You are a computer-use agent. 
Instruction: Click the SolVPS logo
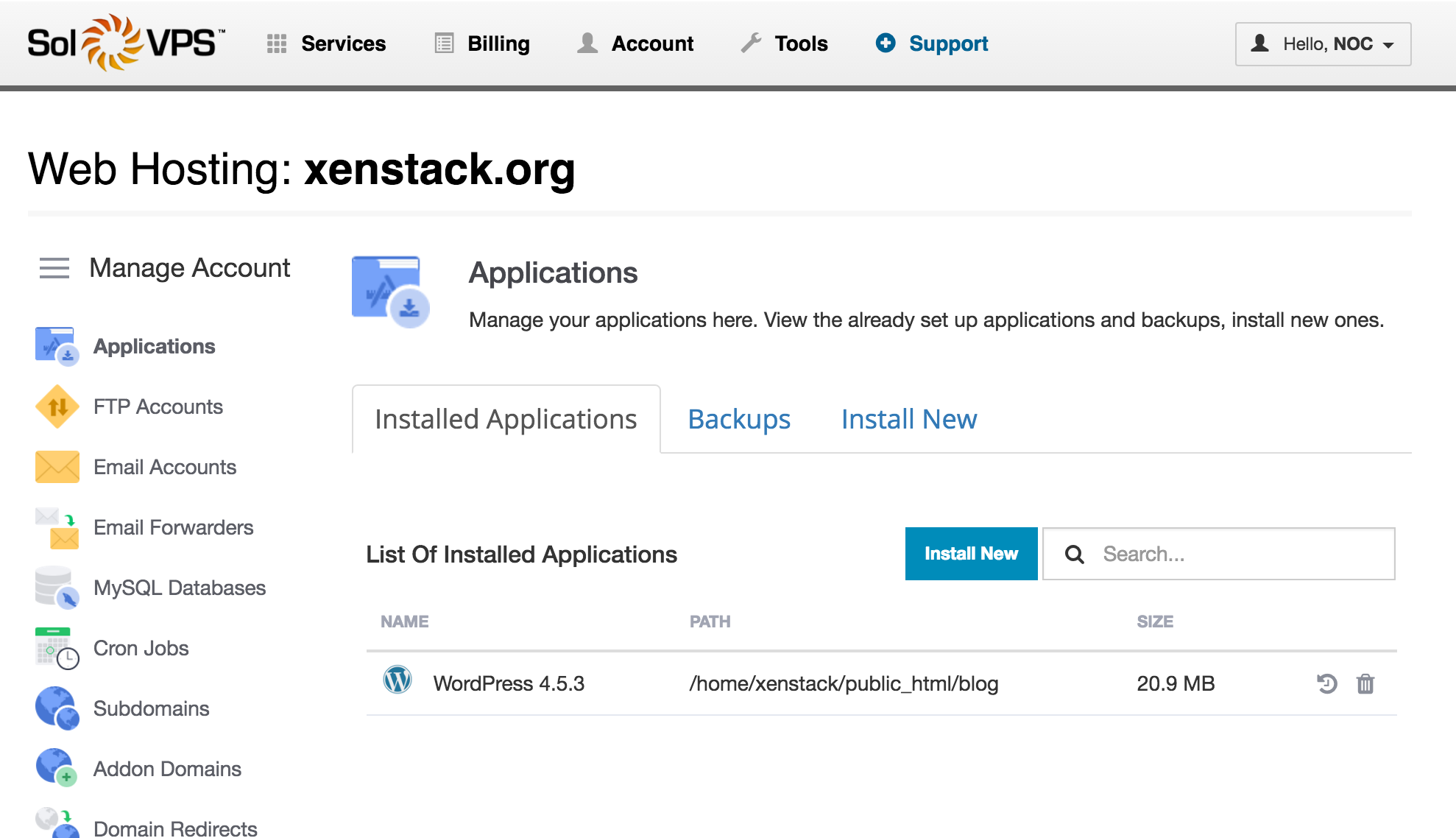[126, 43]
